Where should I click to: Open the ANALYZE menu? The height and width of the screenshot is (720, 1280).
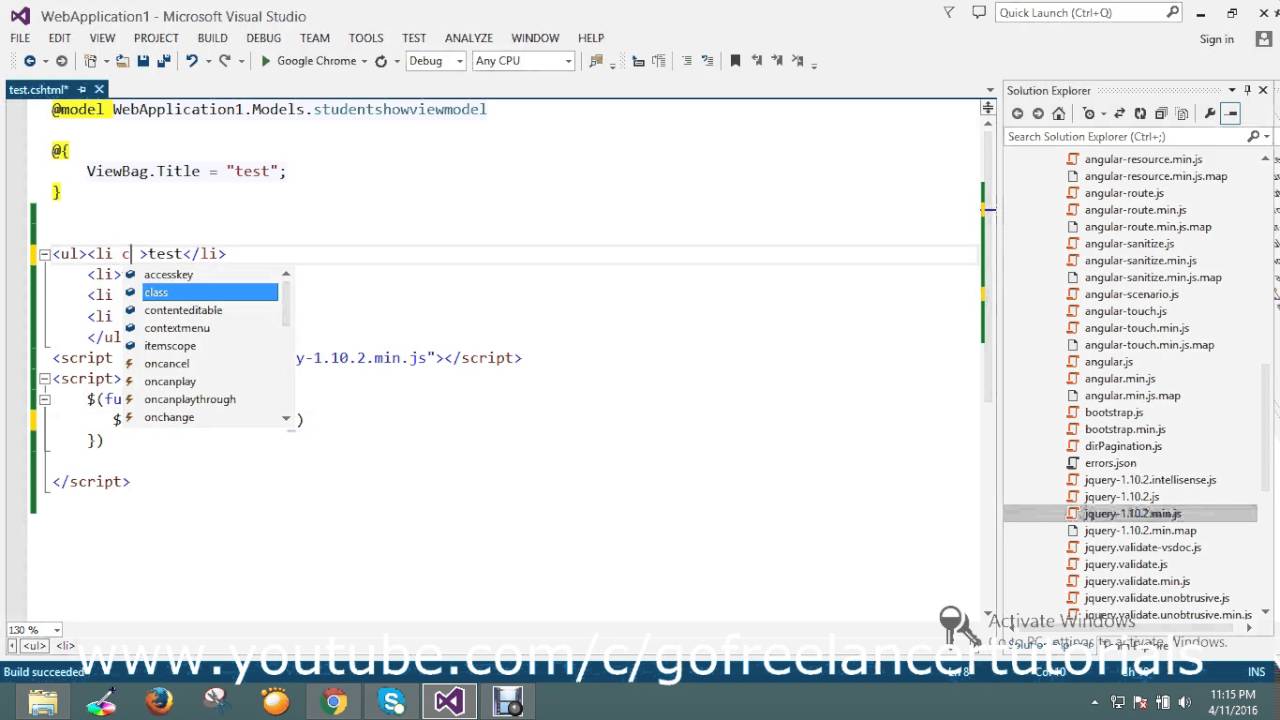click(x=469, y=38)
